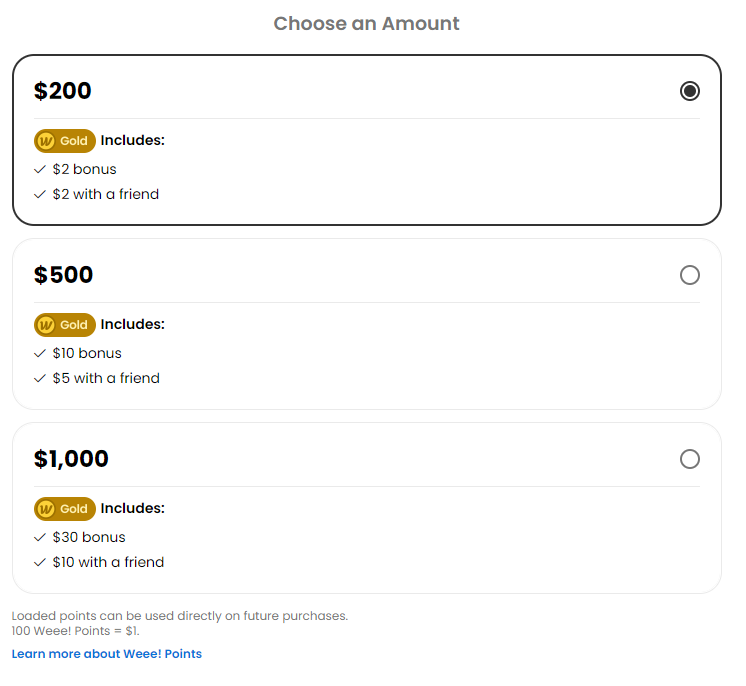Click the Includes label in the $1,000 card
746x686 pixels.
133,508
